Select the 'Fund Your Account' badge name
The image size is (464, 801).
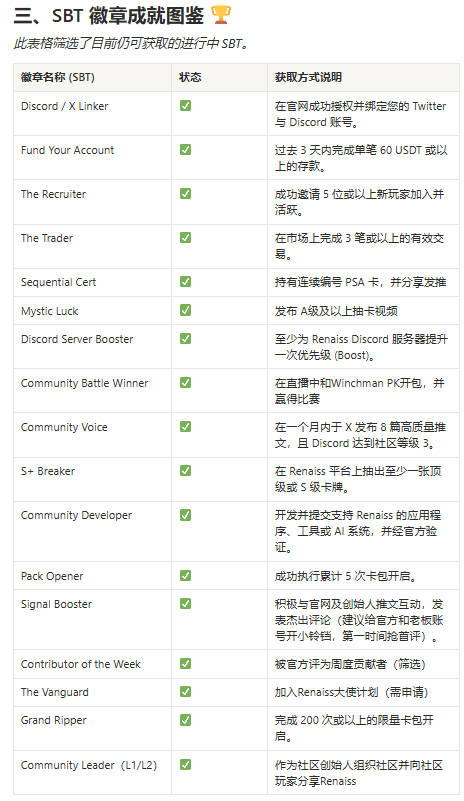pyautogui.click(x=67, y=150)
